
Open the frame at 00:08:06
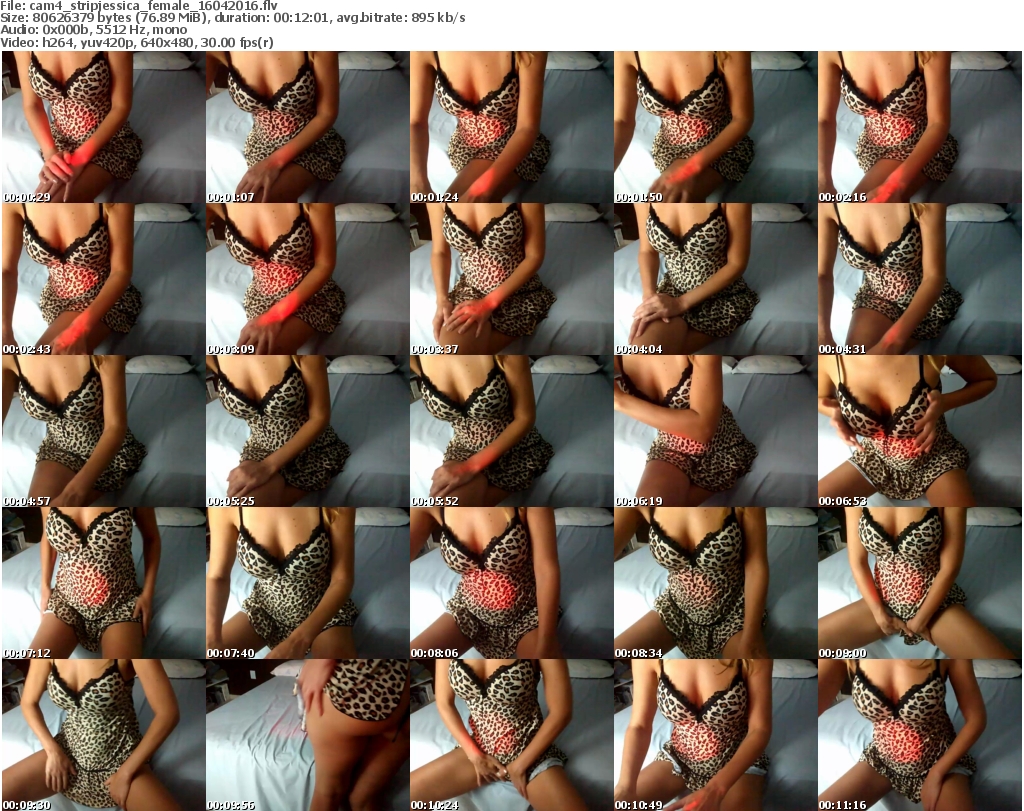511,584
